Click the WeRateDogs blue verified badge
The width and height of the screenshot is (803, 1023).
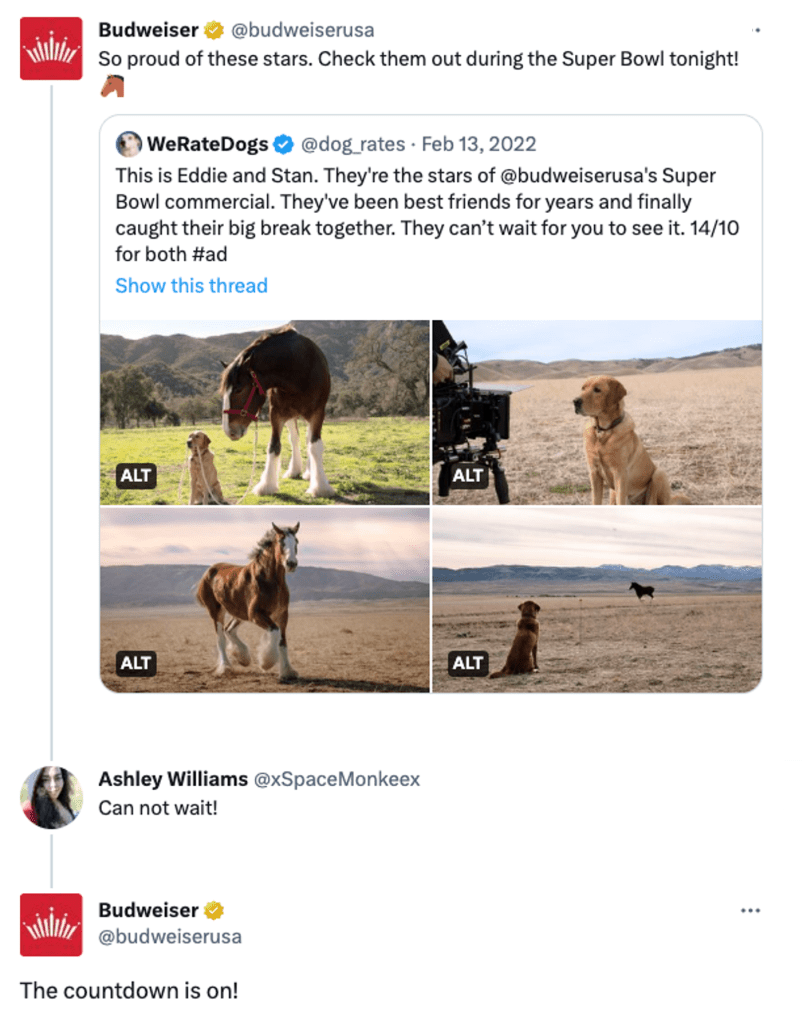[283, 144]
